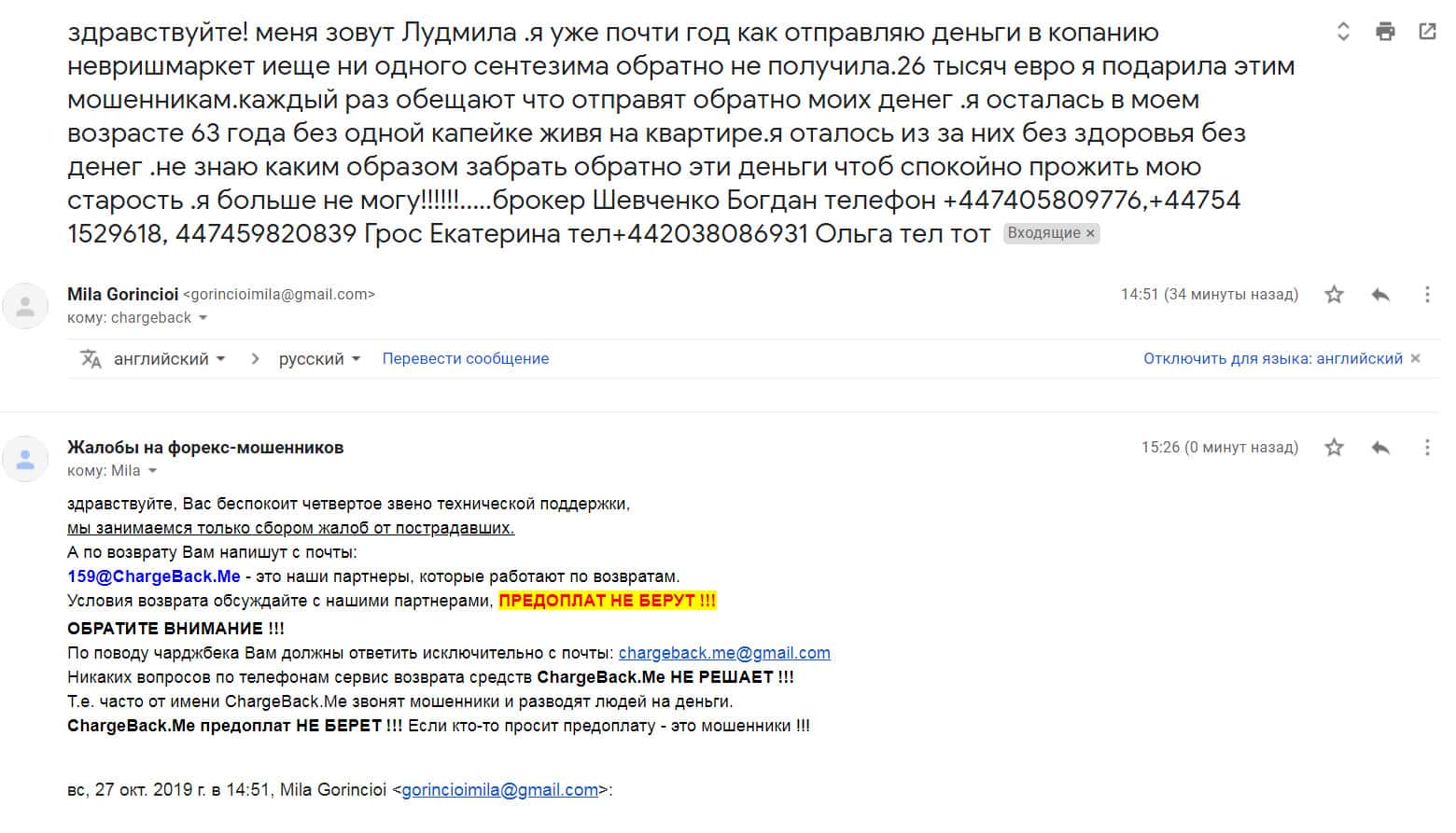Click the Перевести сообщение link
1456x833 pixels.
point(465,359)
